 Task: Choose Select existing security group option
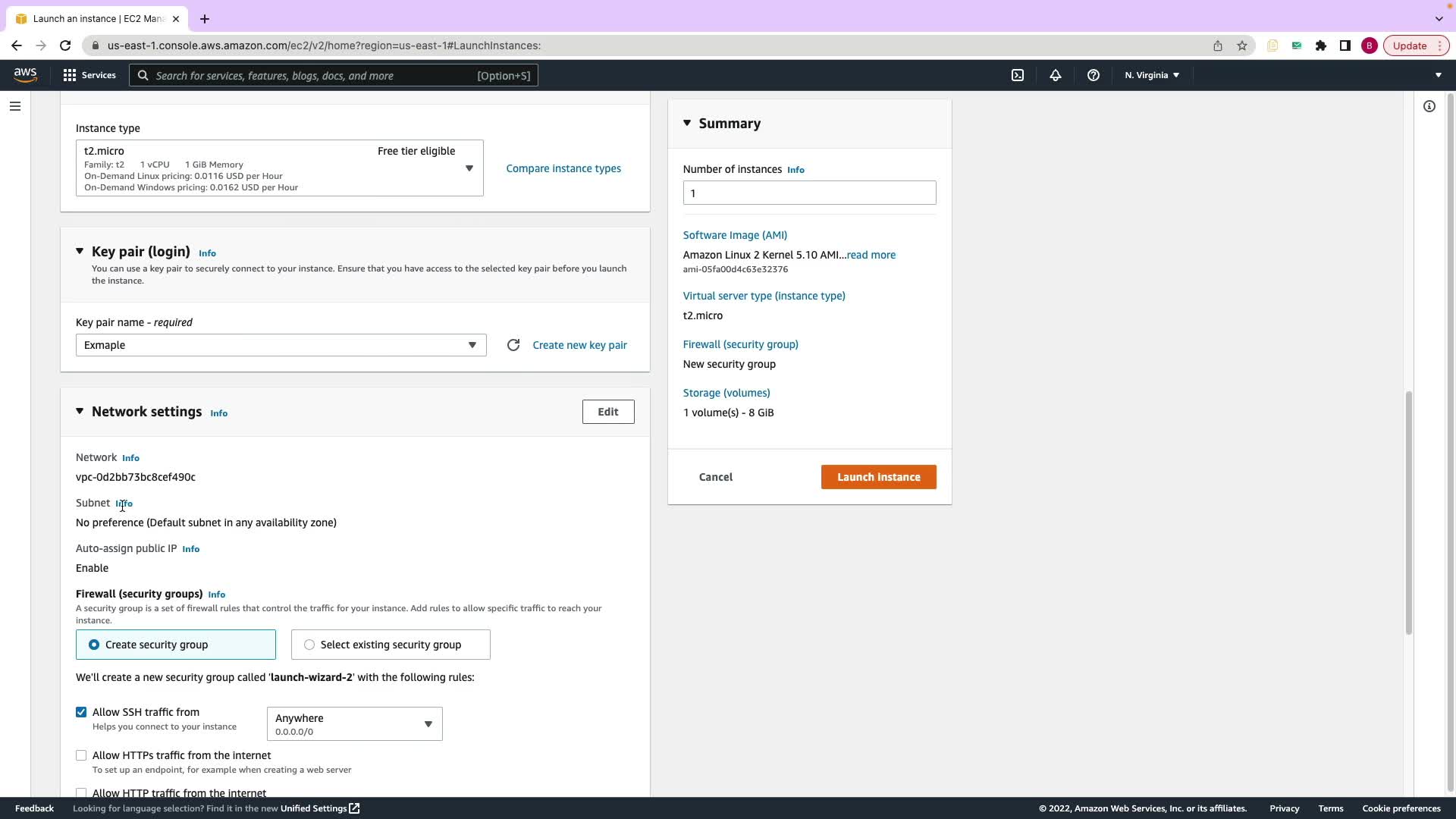pyautogui.click(x=309, y=645)
